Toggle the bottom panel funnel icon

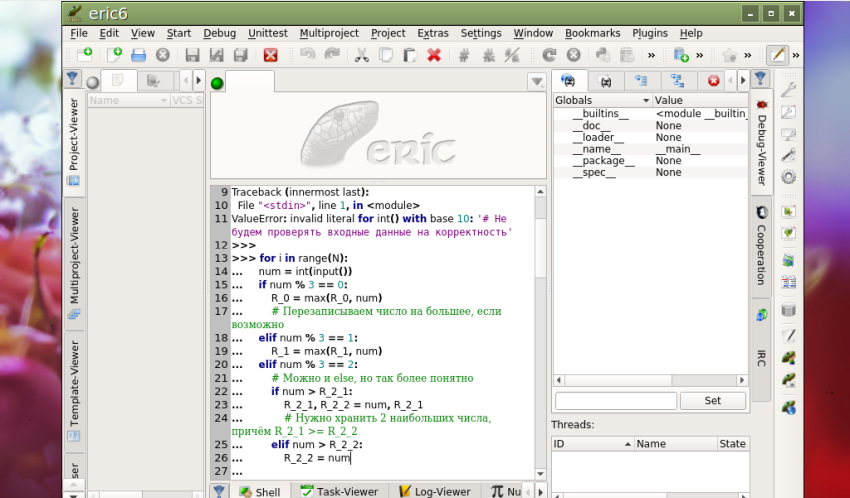point(219,491)
